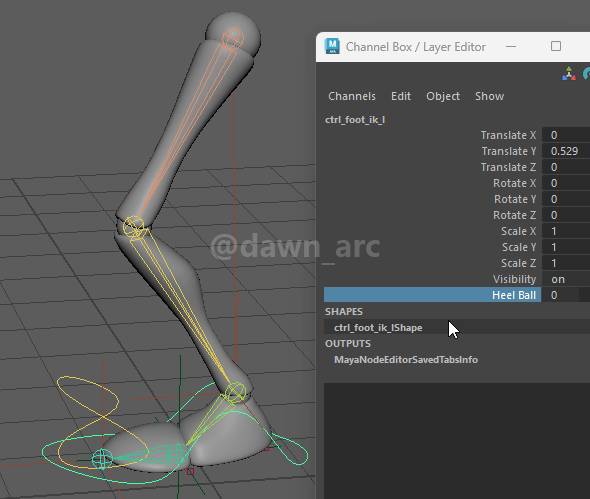
Task: Click the Scale Y value field
Action: coord(566,247)
